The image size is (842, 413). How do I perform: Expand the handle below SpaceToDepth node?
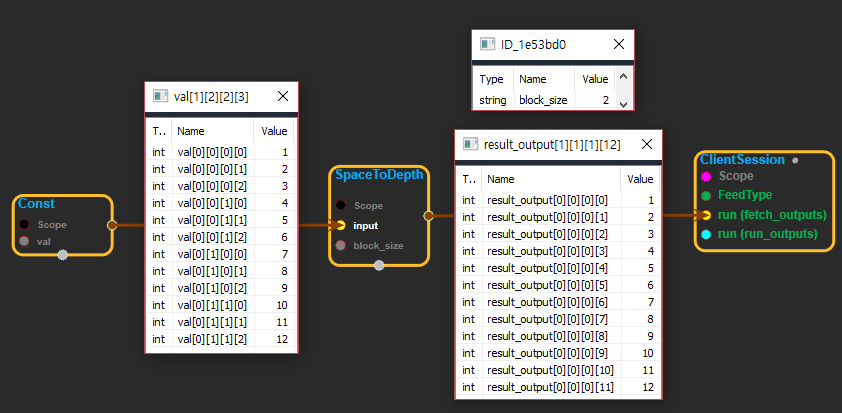coord(379,265)
